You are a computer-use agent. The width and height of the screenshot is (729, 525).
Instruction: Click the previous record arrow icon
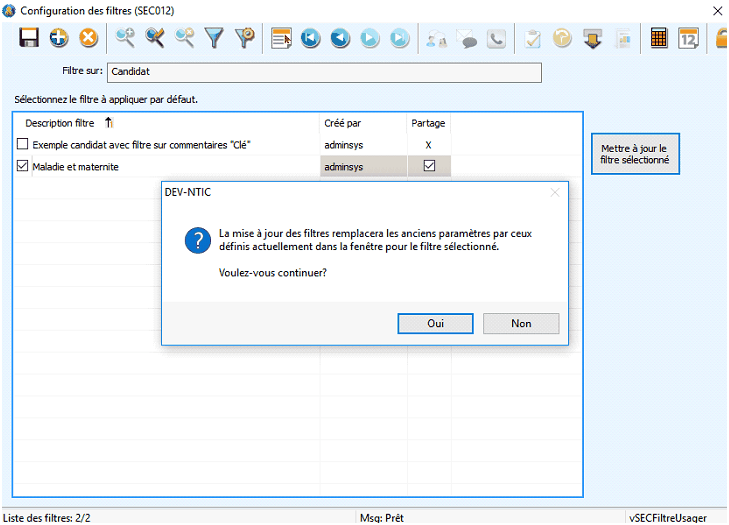coord(340,38)
